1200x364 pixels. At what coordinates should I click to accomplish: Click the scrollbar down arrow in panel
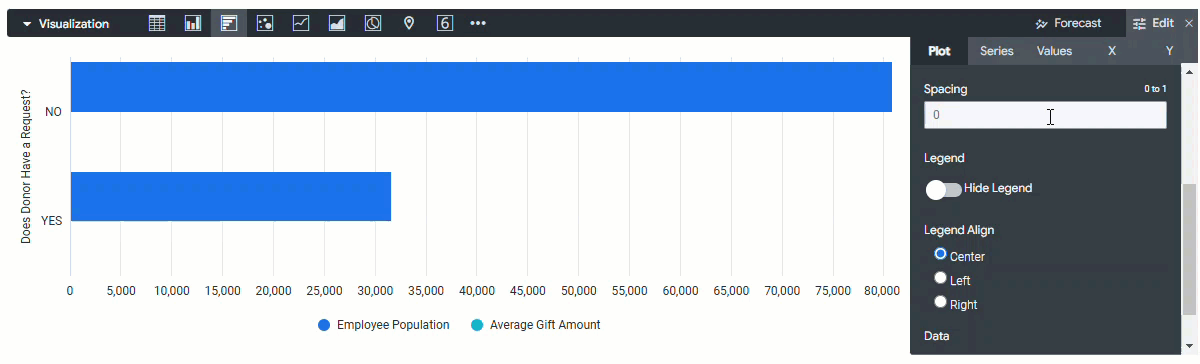click(1189, 345)
